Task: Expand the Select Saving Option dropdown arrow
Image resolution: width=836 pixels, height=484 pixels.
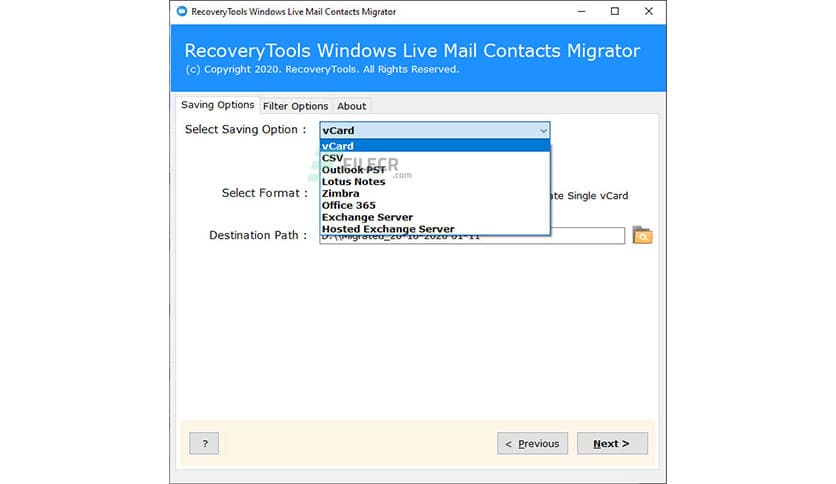Action: 543,131
